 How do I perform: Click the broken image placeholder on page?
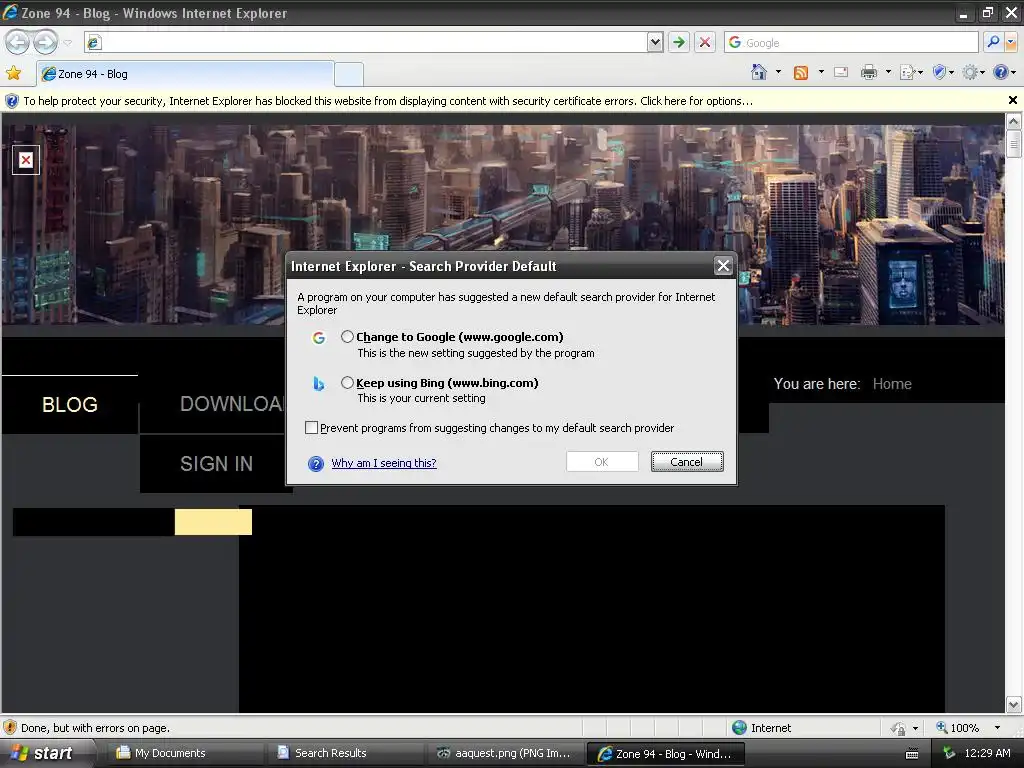click(x=26, y=160)
